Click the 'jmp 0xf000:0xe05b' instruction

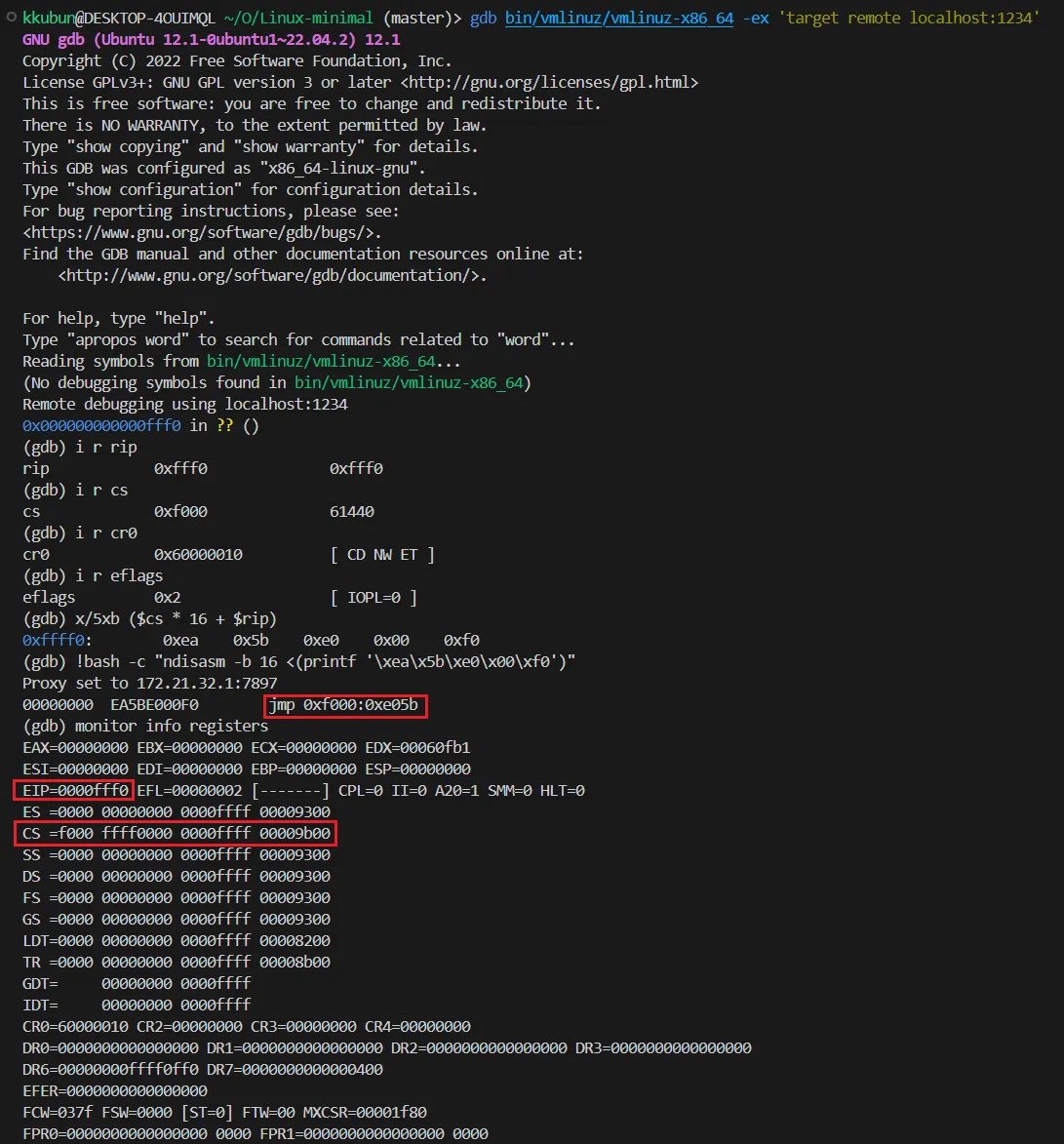pyautogui.click(x=343, y=705)
